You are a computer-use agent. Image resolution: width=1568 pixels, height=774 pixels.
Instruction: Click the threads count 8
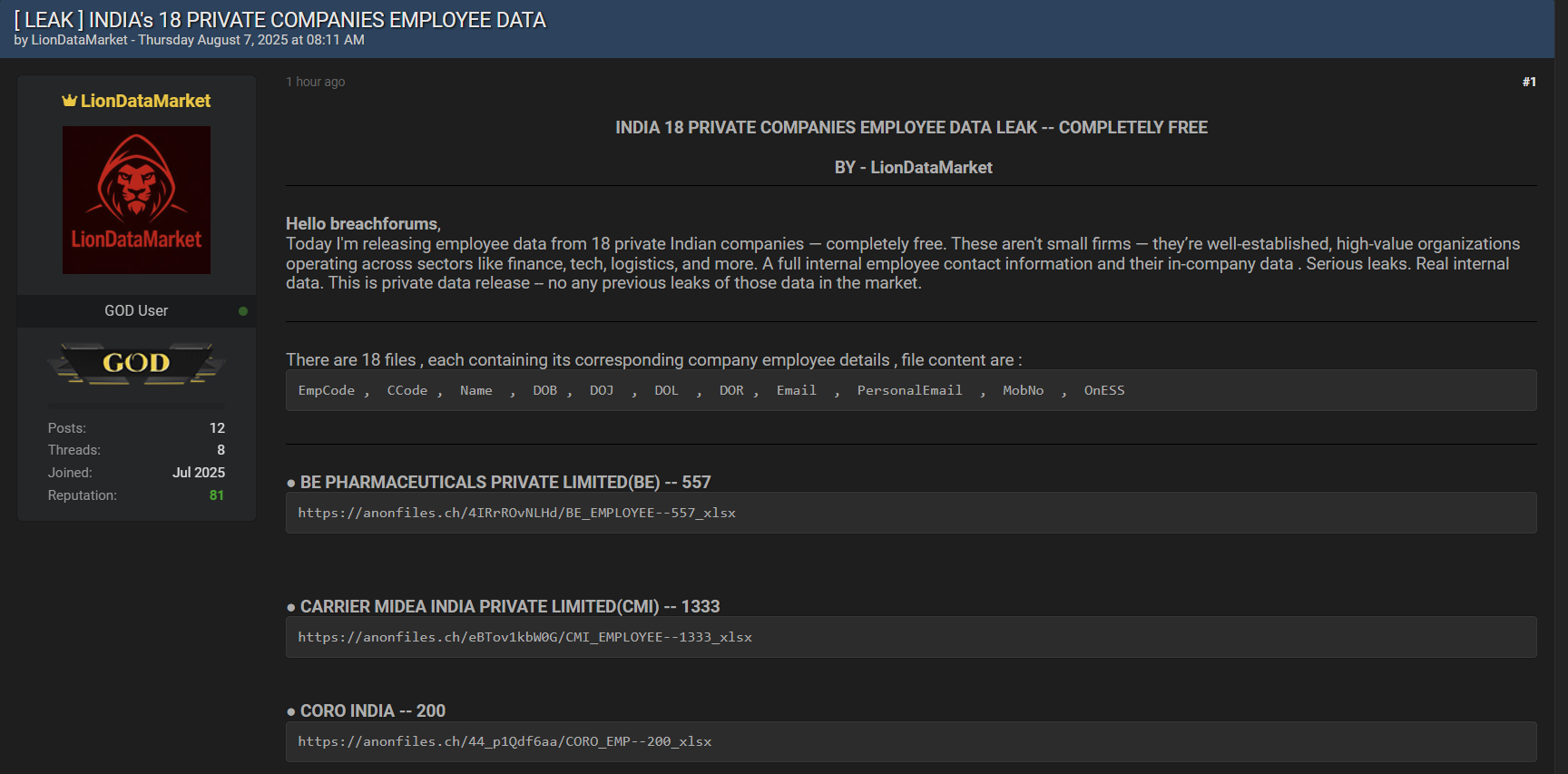click(x=220, y=450)
